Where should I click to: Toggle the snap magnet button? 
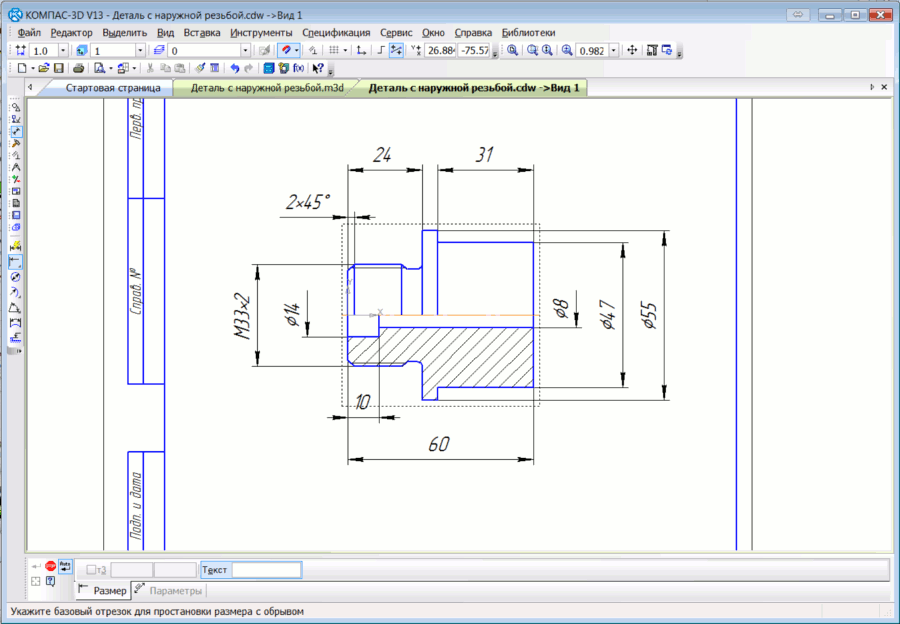[x=286, y=51]
